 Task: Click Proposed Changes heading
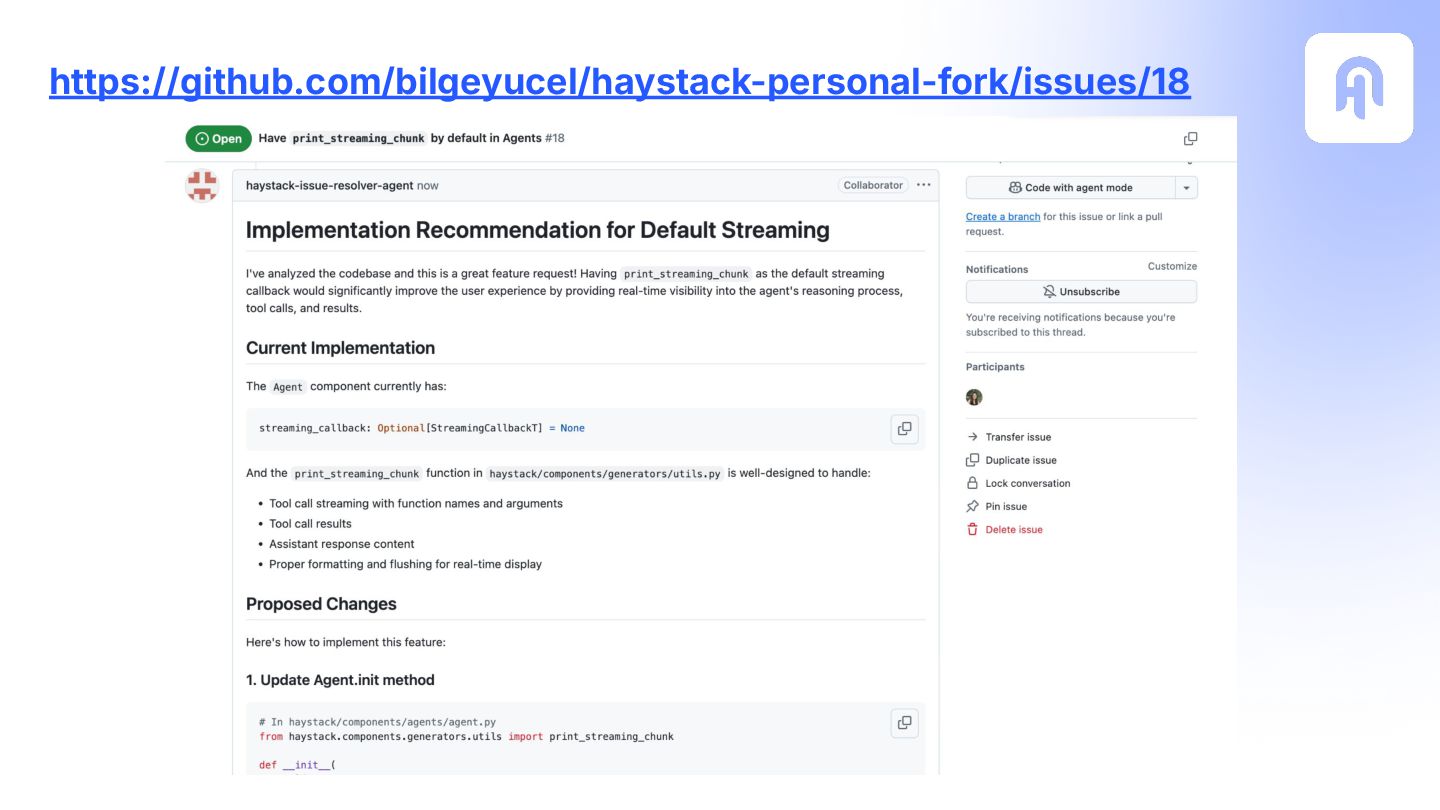pos(321,604)
